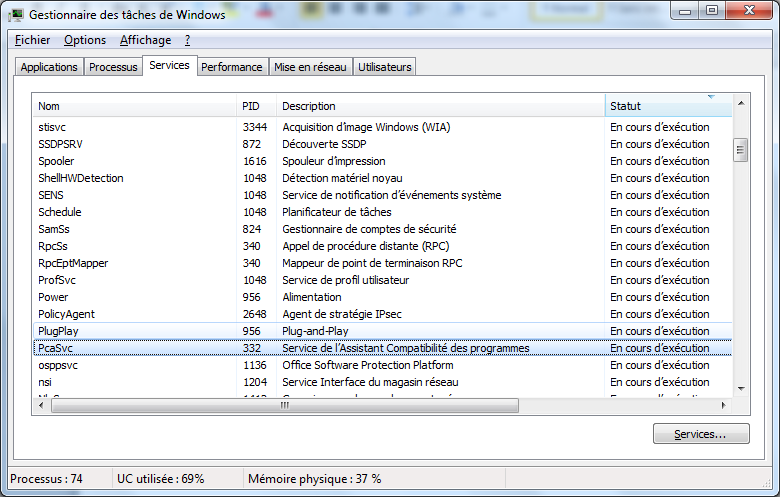Click the vertical scrollbar down arrow
Screen dimensions: 780x497
pos(741,388)
